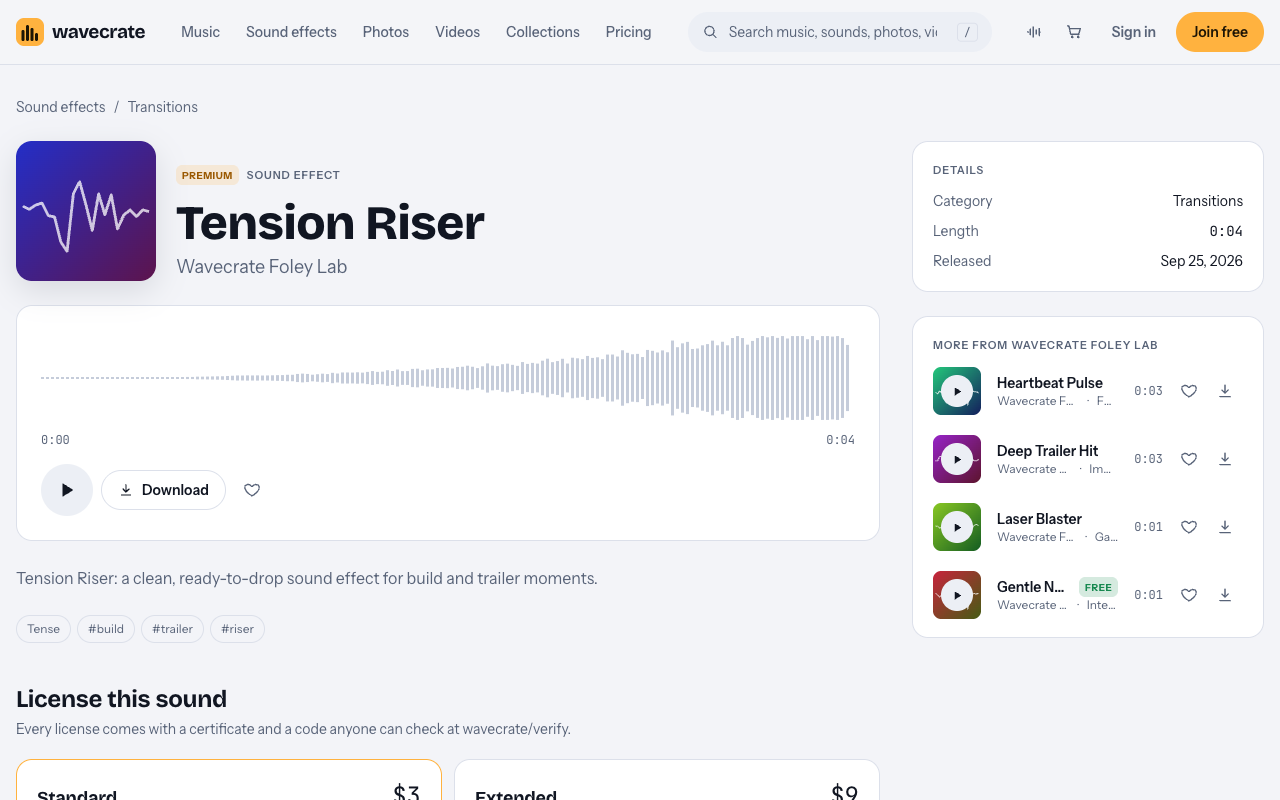Open the Transitions breadcrumb link

[163, 107]
